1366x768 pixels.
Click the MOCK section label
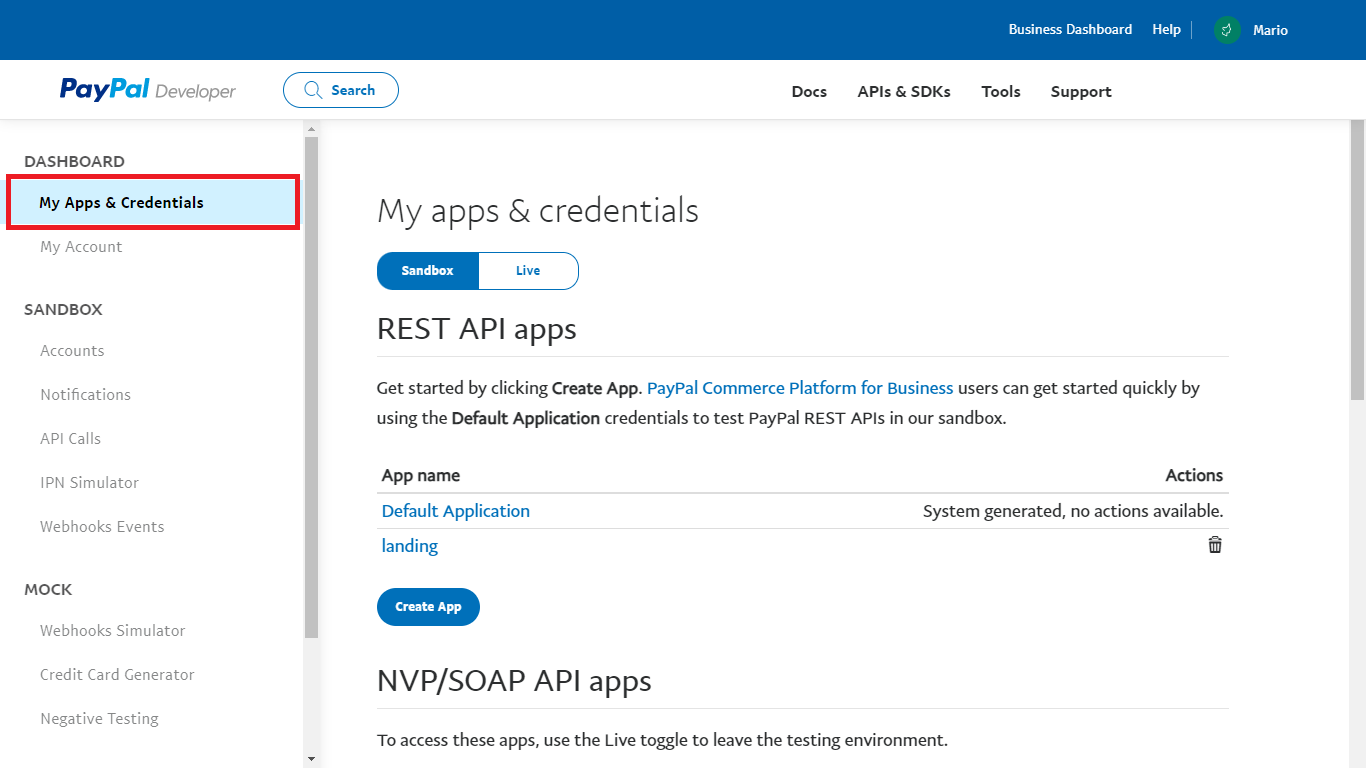48,590
